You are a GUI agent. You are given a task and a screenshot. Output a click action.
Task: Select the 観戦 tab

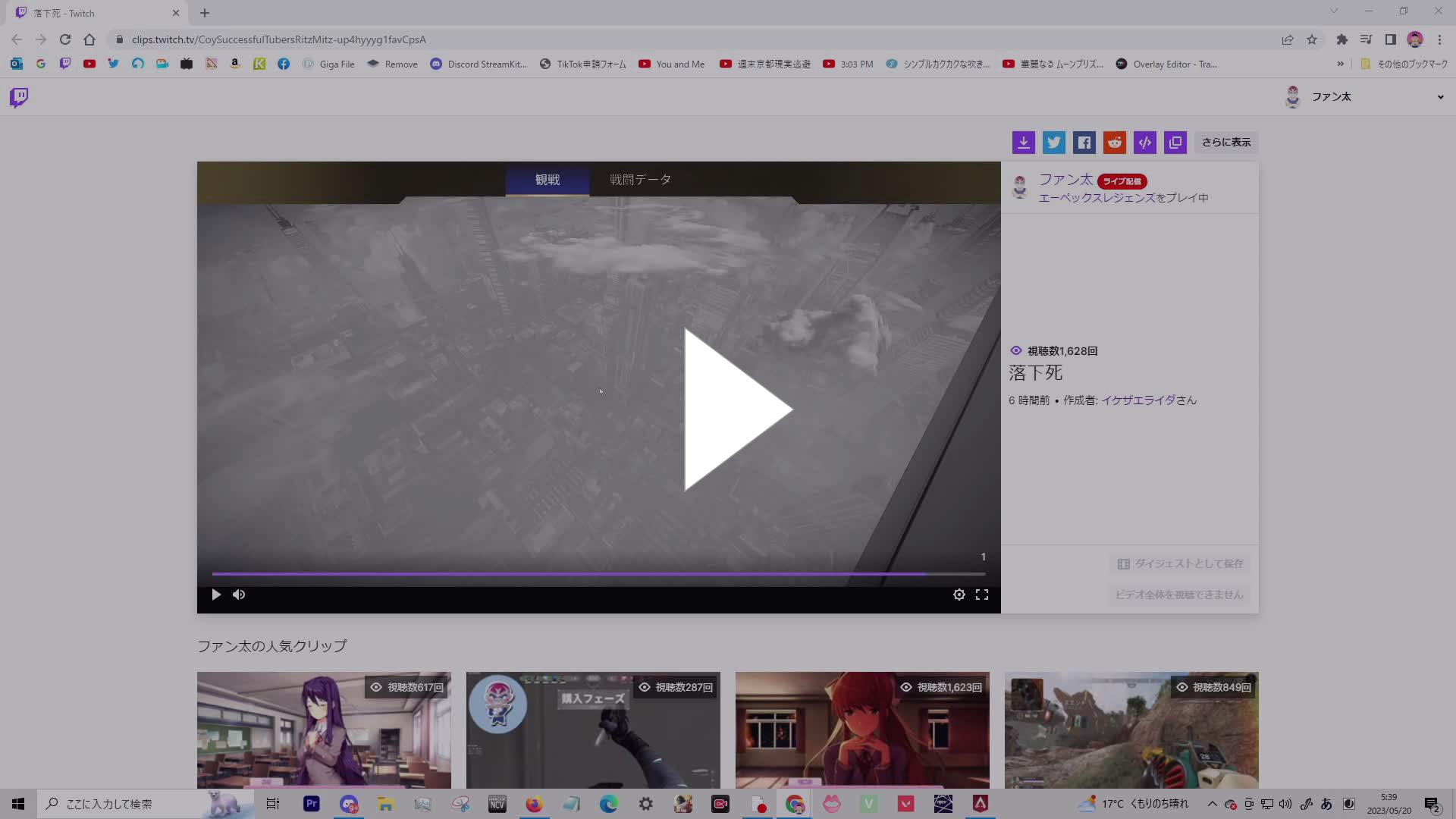548,180
